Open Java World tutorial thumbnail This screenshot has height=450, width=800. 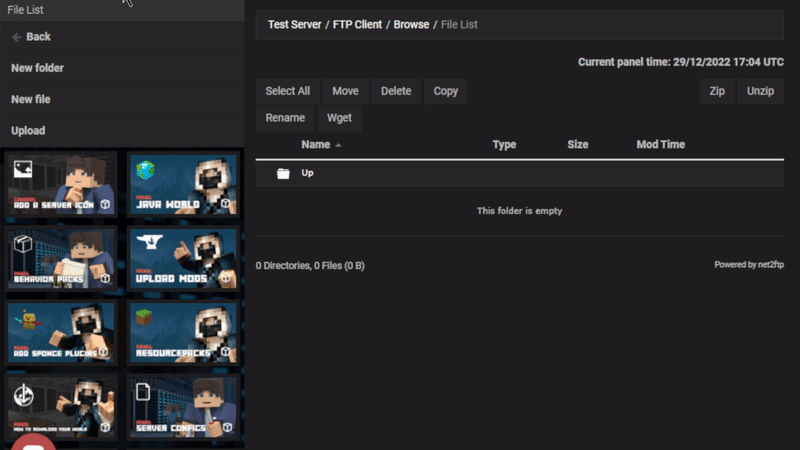(183, 184)
